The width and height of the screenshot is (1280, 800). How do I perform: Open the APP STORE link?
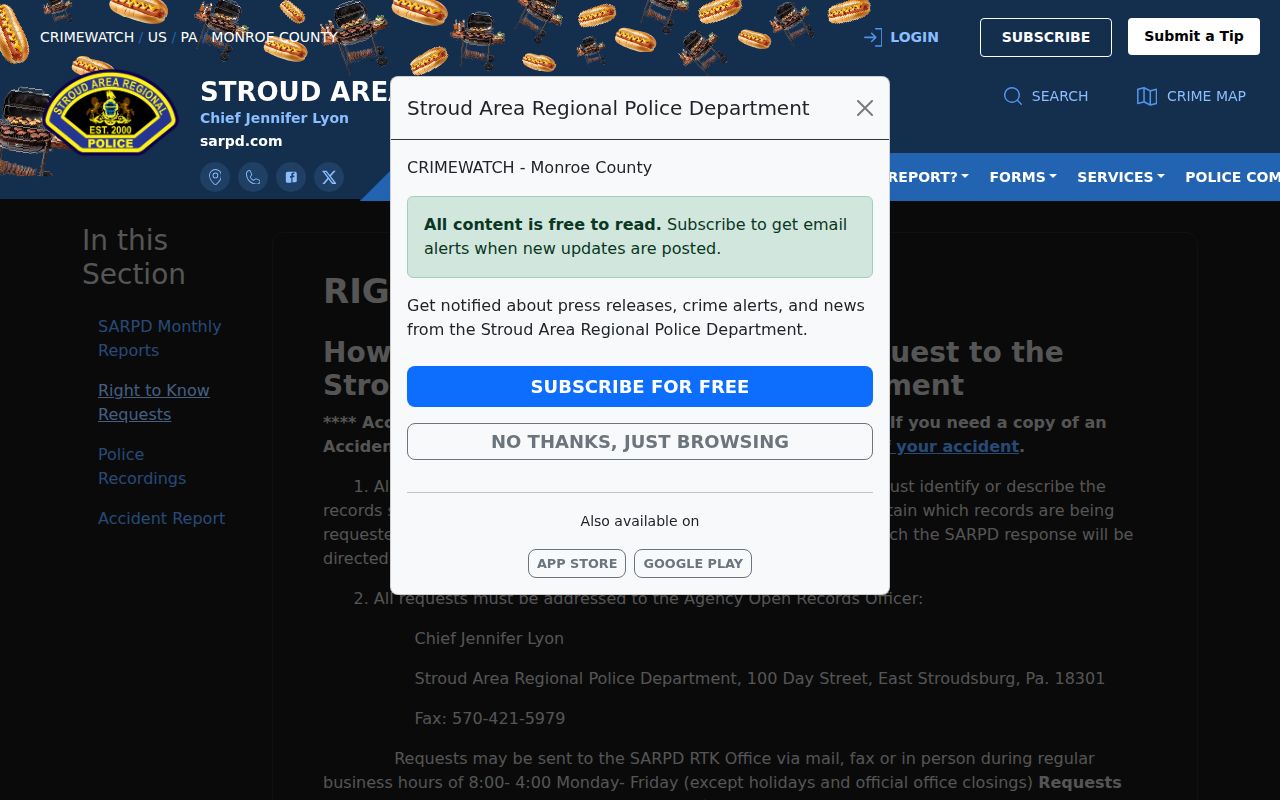pos(577,563)
